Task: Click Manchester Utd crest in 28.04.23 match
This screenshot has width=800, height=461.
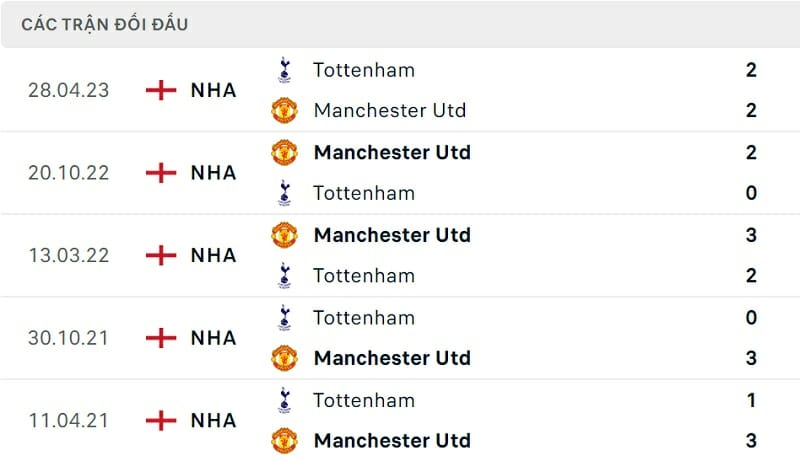Action: (285, 110)
